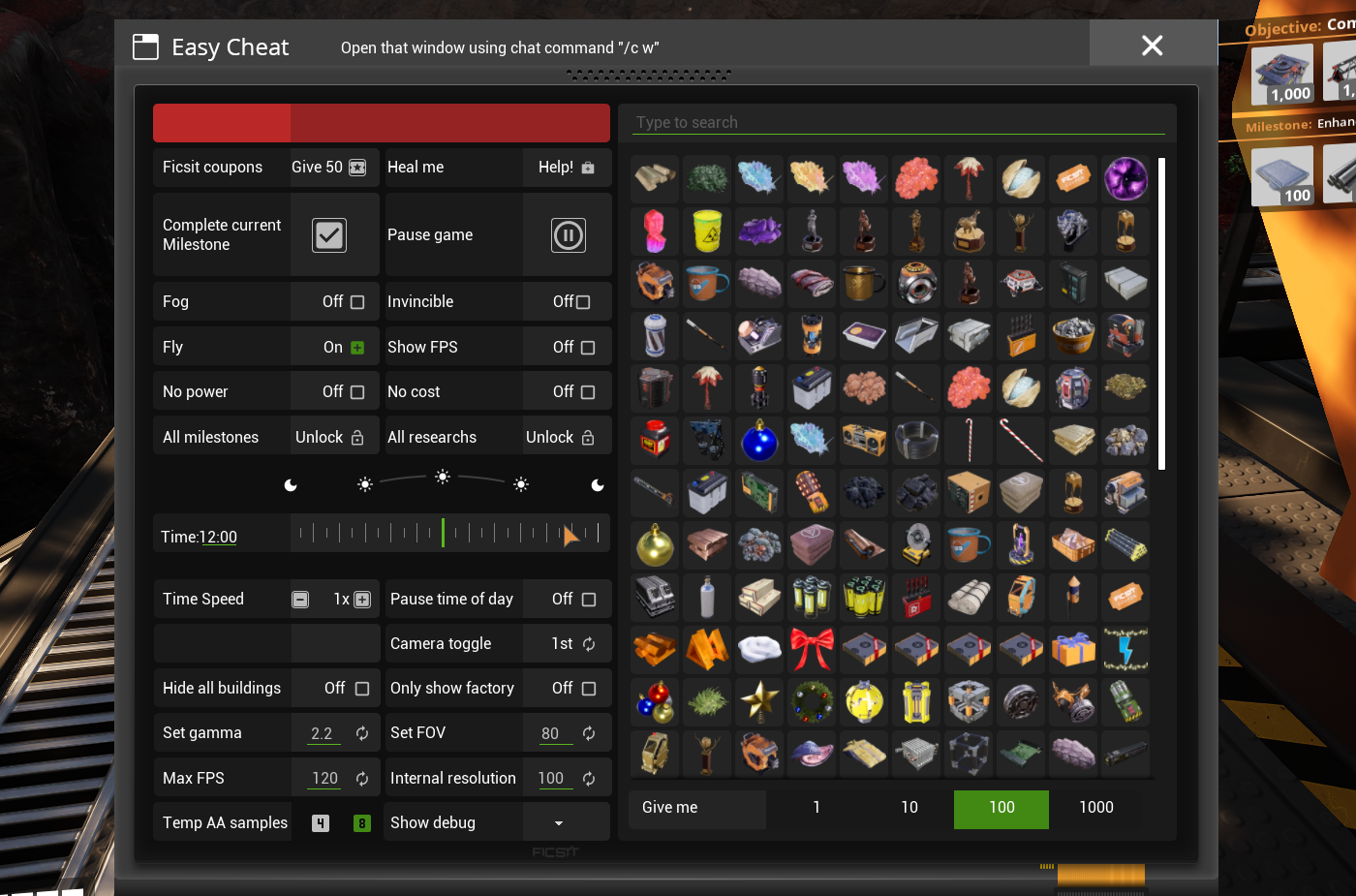Reset the Set gamma value
This screenshot has width=1356, height=896.
362,734
